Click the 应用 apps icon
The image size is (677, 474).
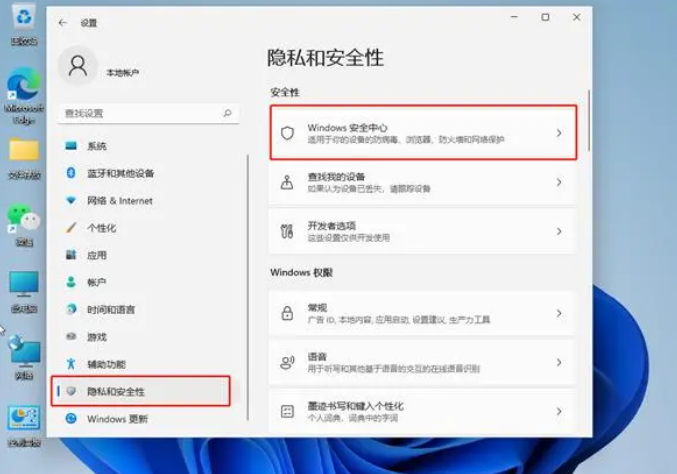[71, 255]
